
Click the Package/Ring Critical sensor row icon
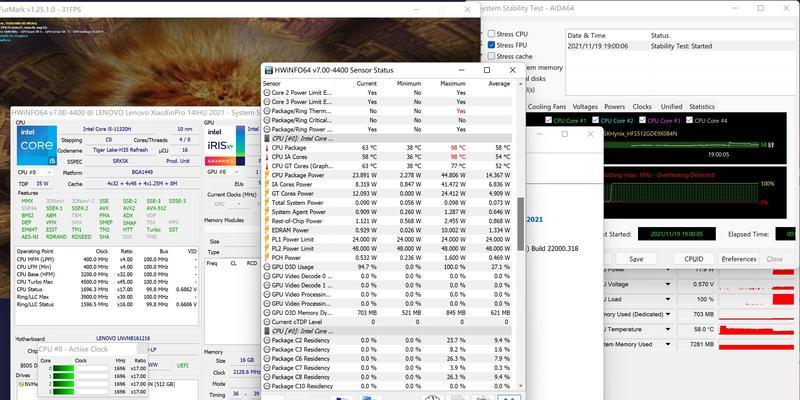[267, 120]
